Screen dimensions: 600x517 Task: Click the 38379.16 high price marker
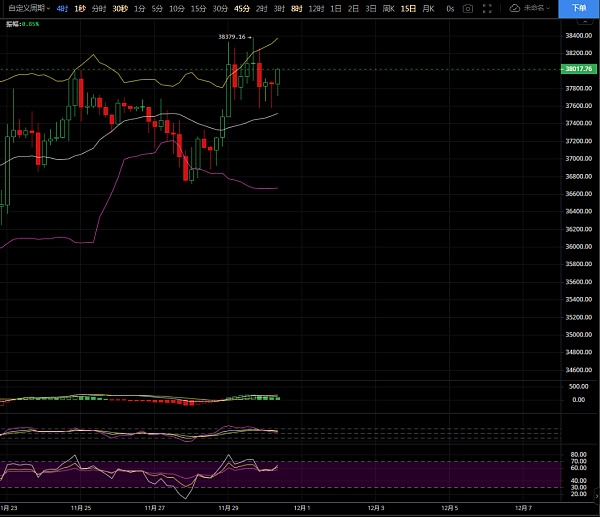point(232,37)
